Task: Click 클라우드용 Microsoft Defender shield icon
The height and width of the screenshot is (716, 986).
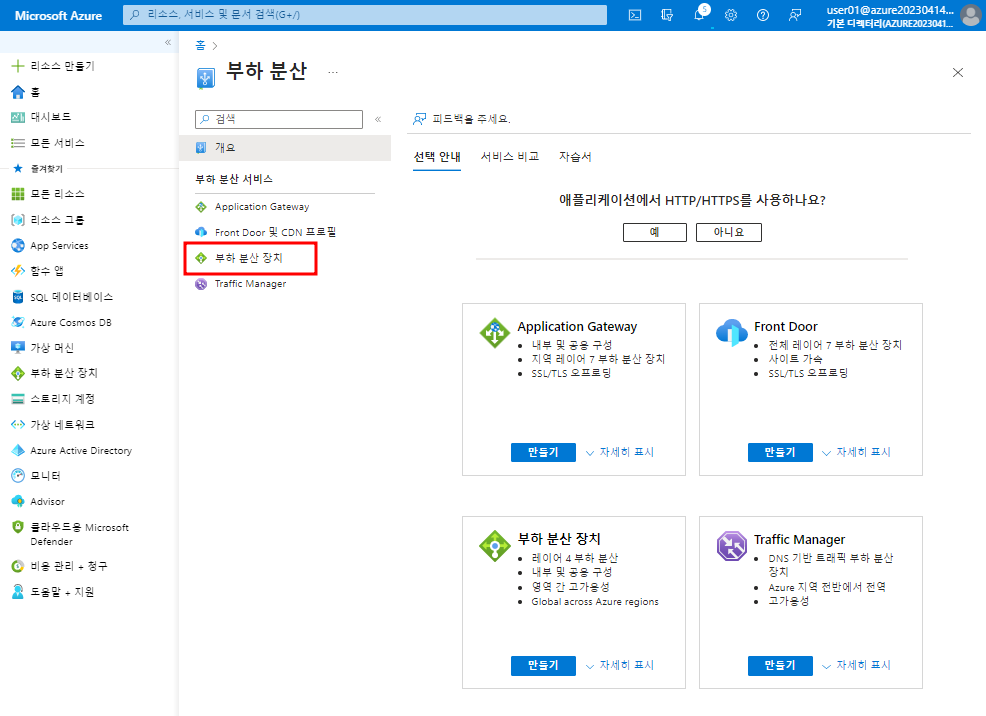Action: [18, 527]
